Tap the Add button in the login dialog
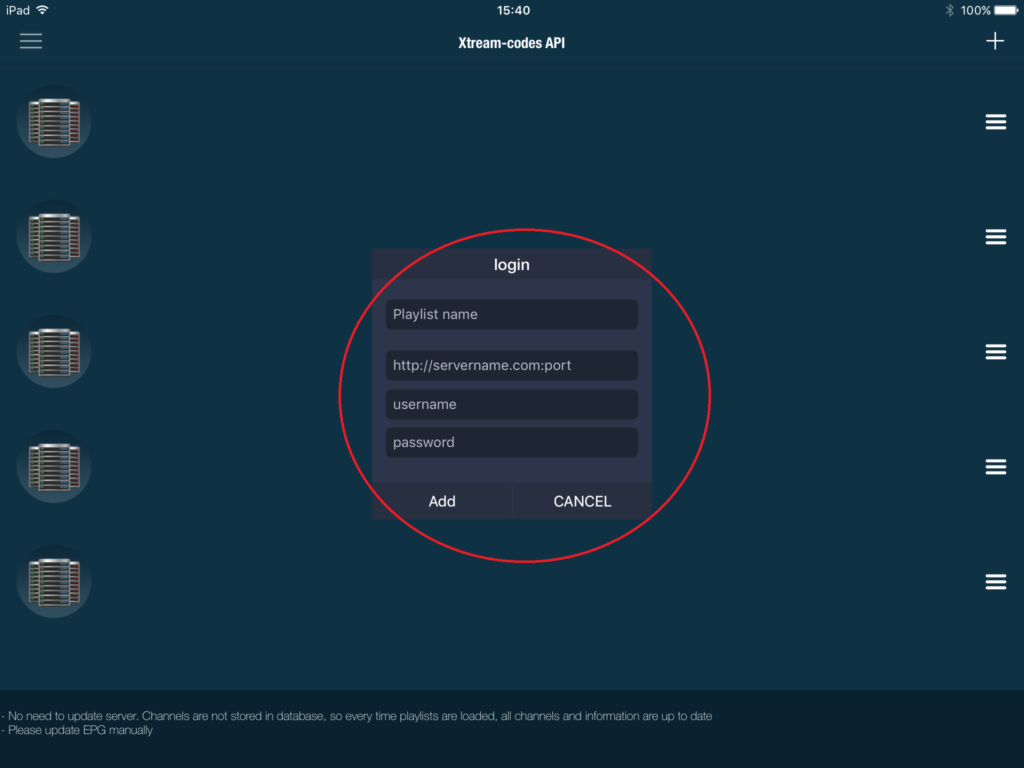 [442, 501]
